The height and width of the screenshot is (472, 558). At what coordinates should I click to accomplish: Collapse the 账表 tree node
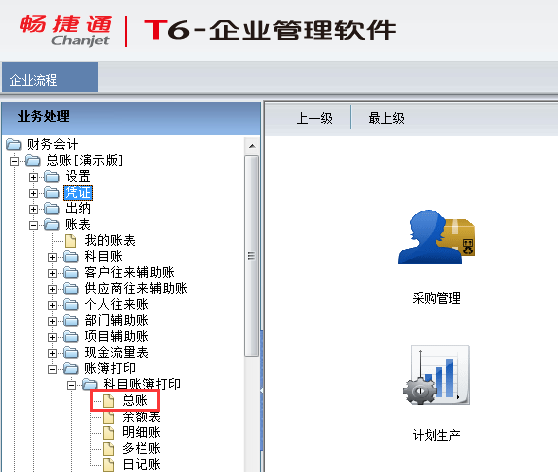coord(33,225)
